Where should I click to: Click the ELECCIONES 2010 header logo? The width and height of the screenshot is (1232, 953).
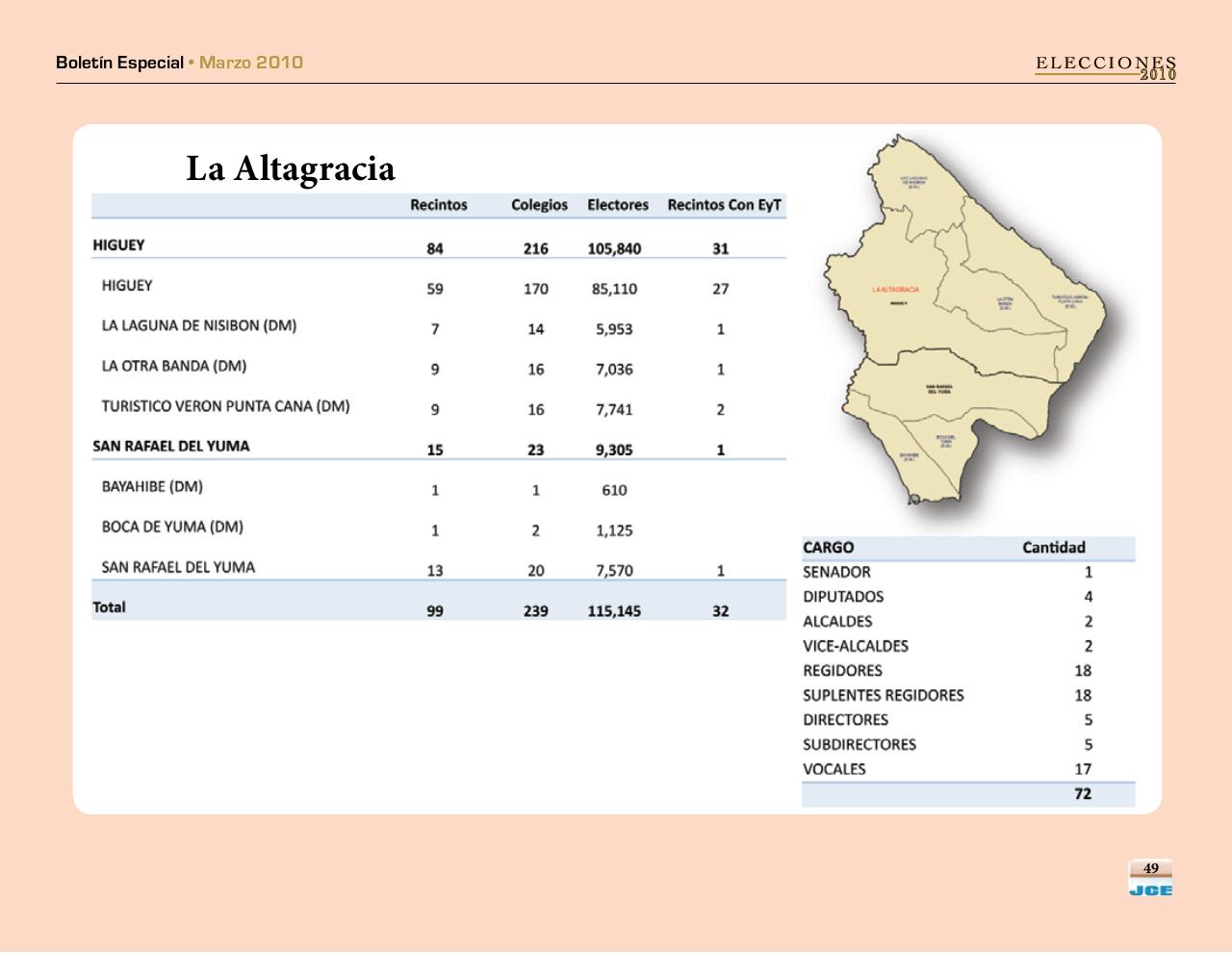tap(1105, 67)
